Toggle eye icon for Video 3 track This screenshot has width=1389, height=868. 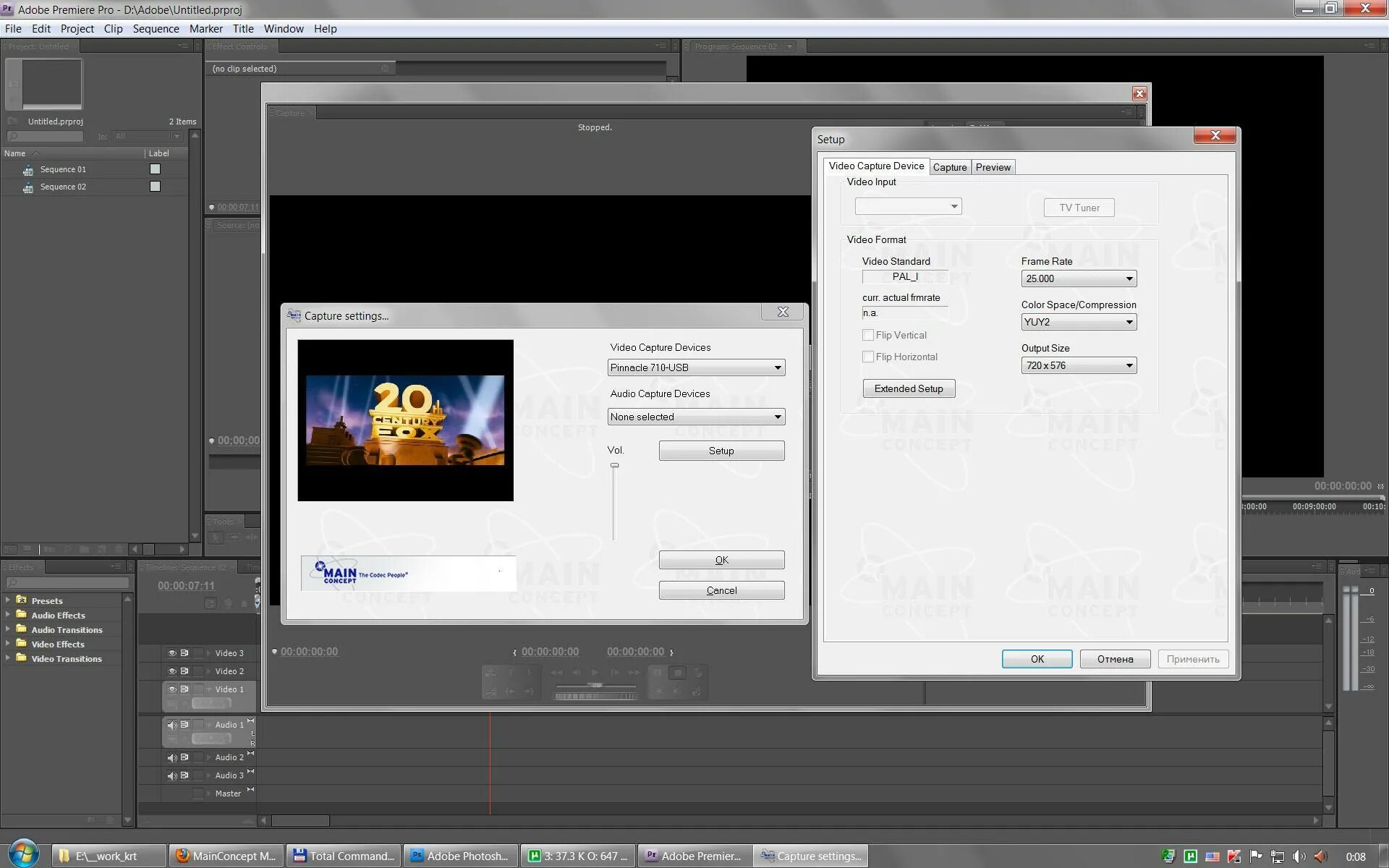(x=172, y=653)
